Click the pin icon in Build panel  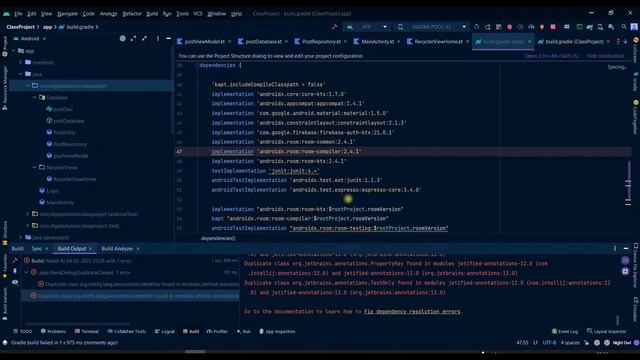point(15,271)
